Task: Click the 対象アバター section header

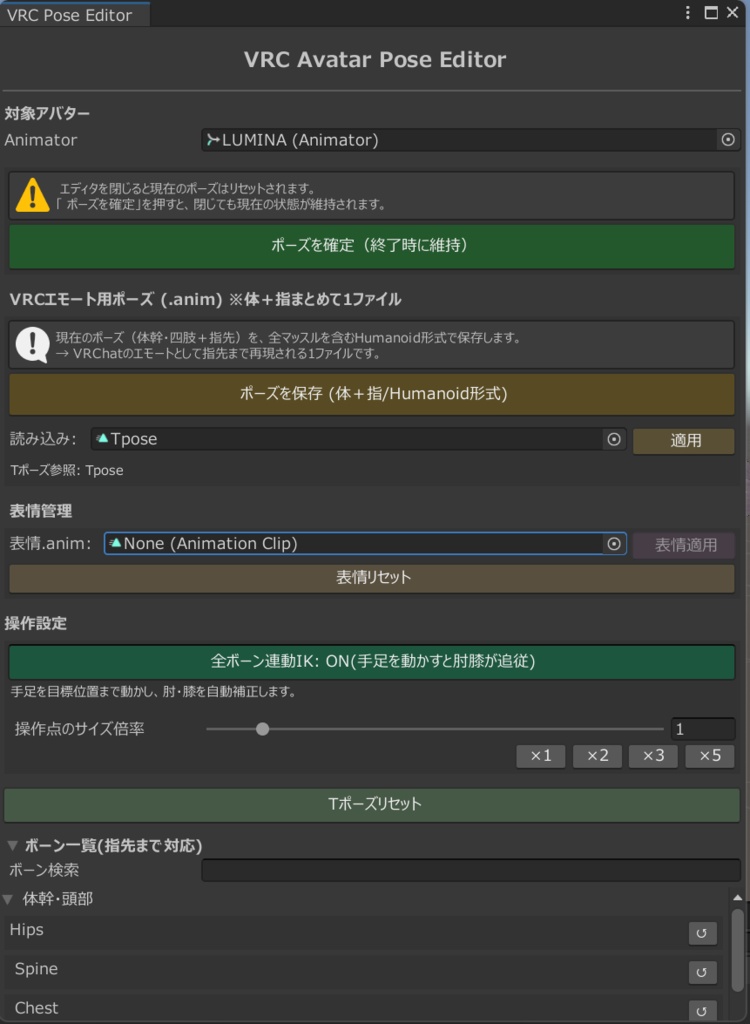Action: [x=47, y=114]
